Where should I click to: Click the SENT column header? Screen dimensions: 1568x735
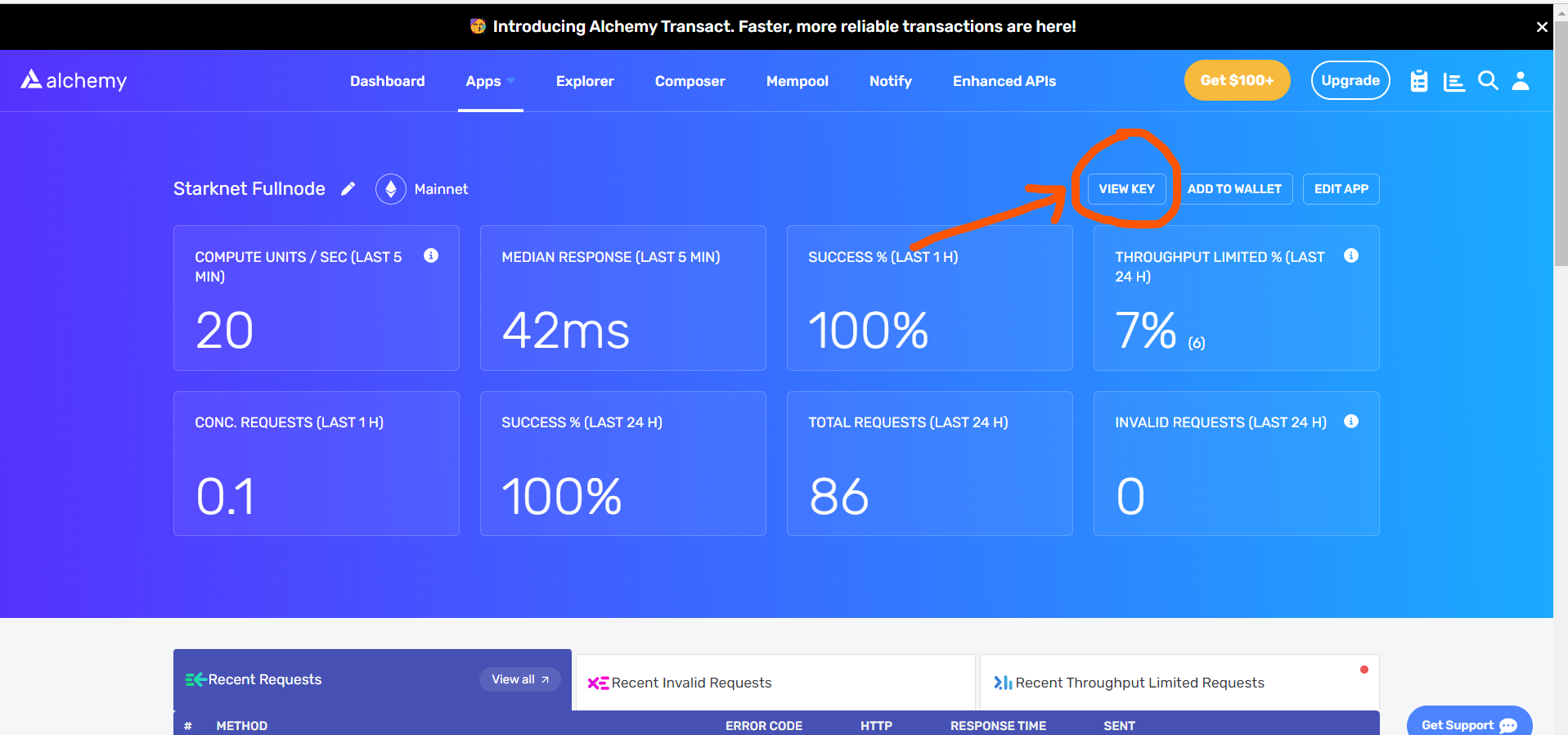coord(1119,726)
